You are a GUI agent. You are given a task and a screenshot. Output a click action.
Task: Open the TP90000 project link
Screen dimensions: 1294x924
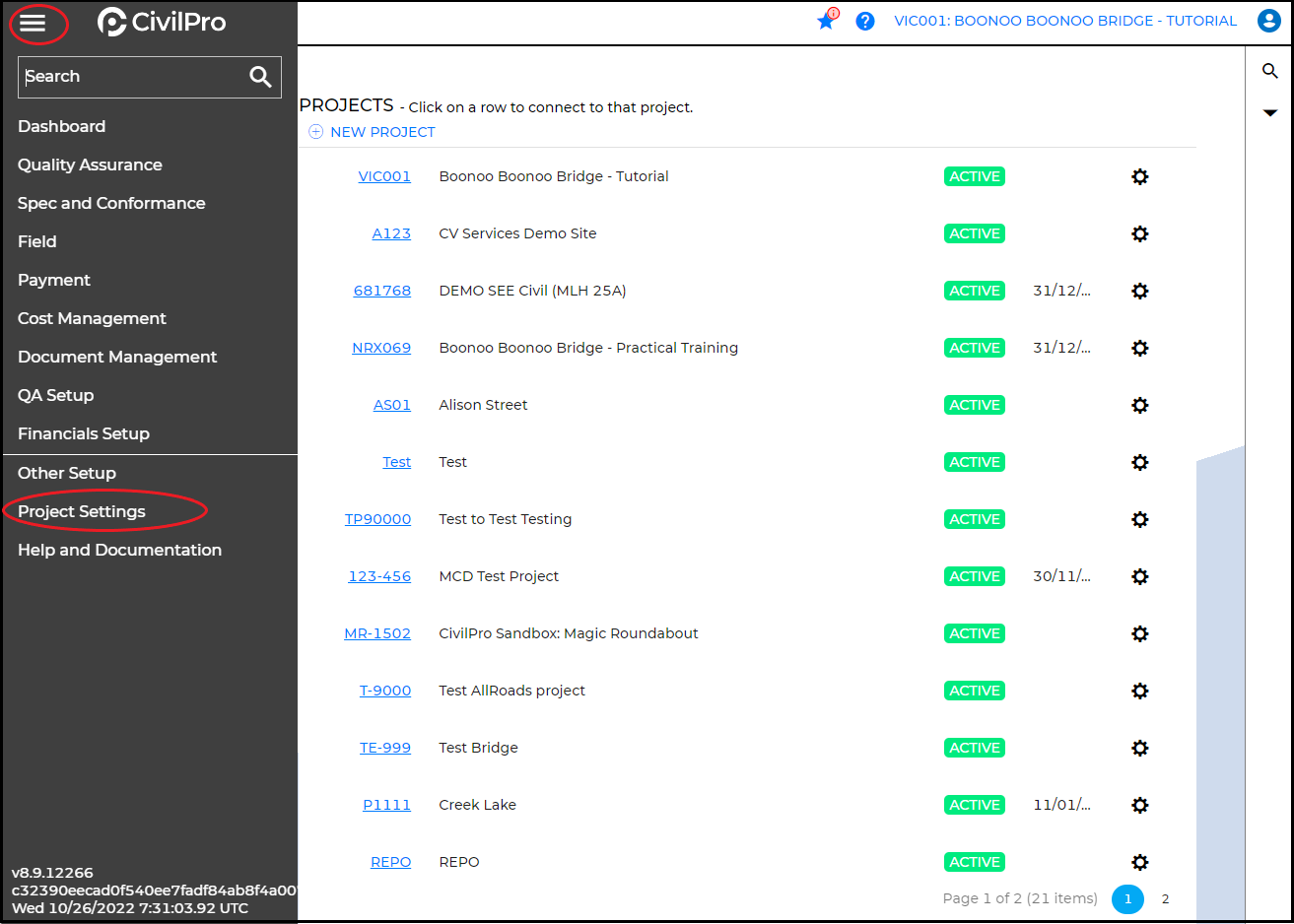[377, 519]
